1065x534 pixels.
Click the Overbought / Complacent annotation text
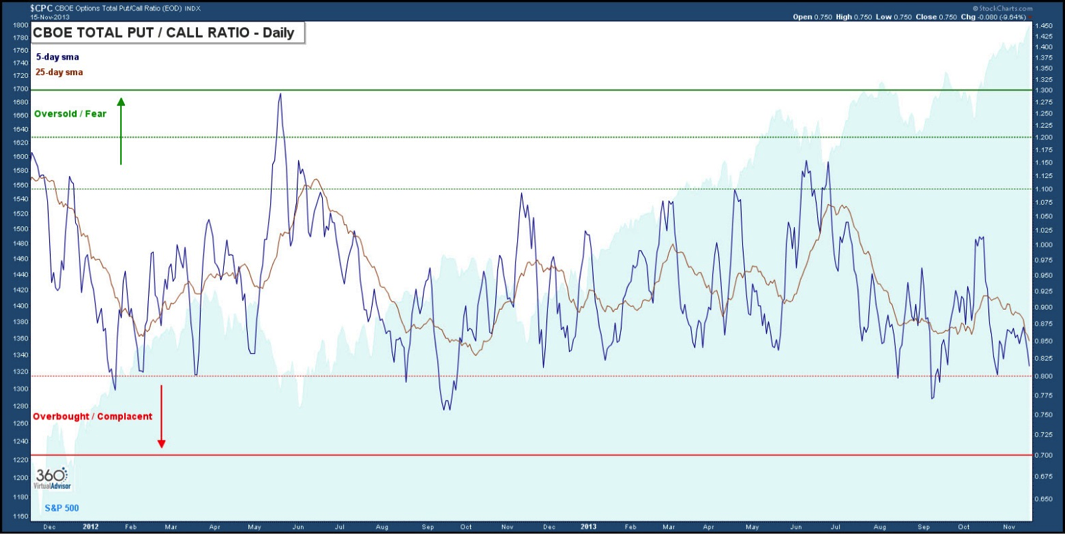click(92, 416)
